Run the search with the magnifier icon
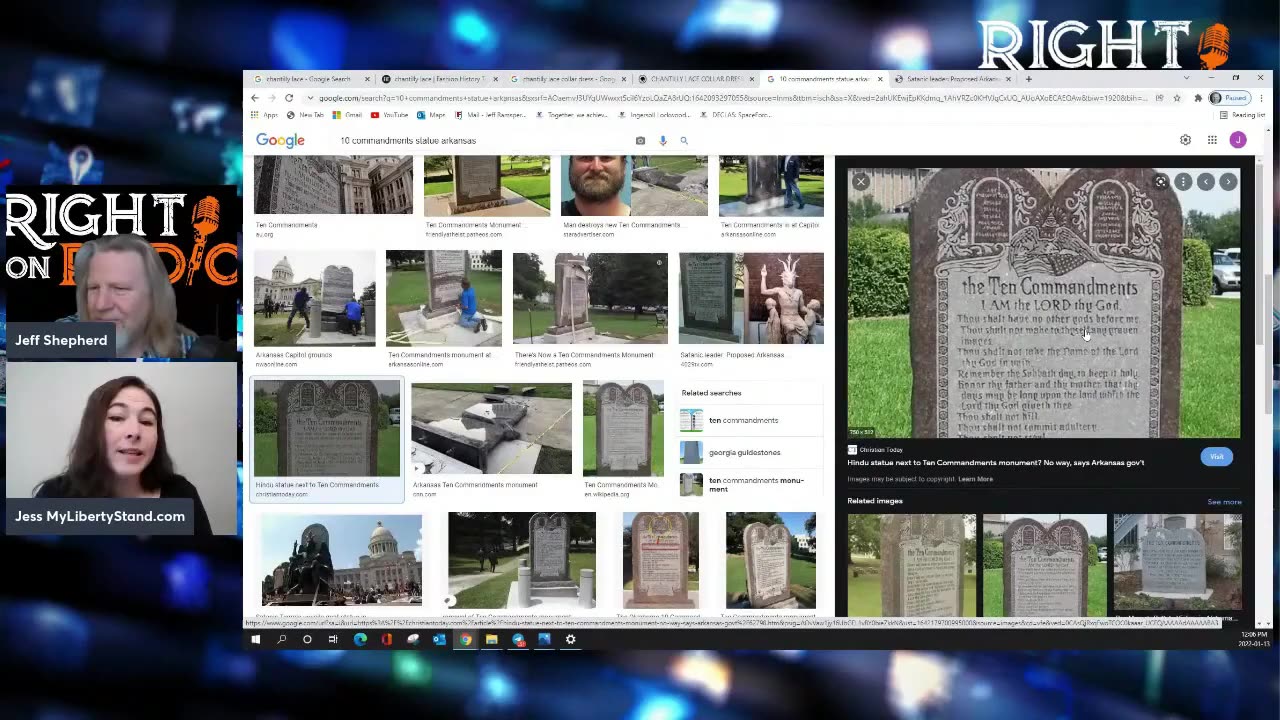The height and width of the screenshot is (720, 1280). click(x=684, y=141)
